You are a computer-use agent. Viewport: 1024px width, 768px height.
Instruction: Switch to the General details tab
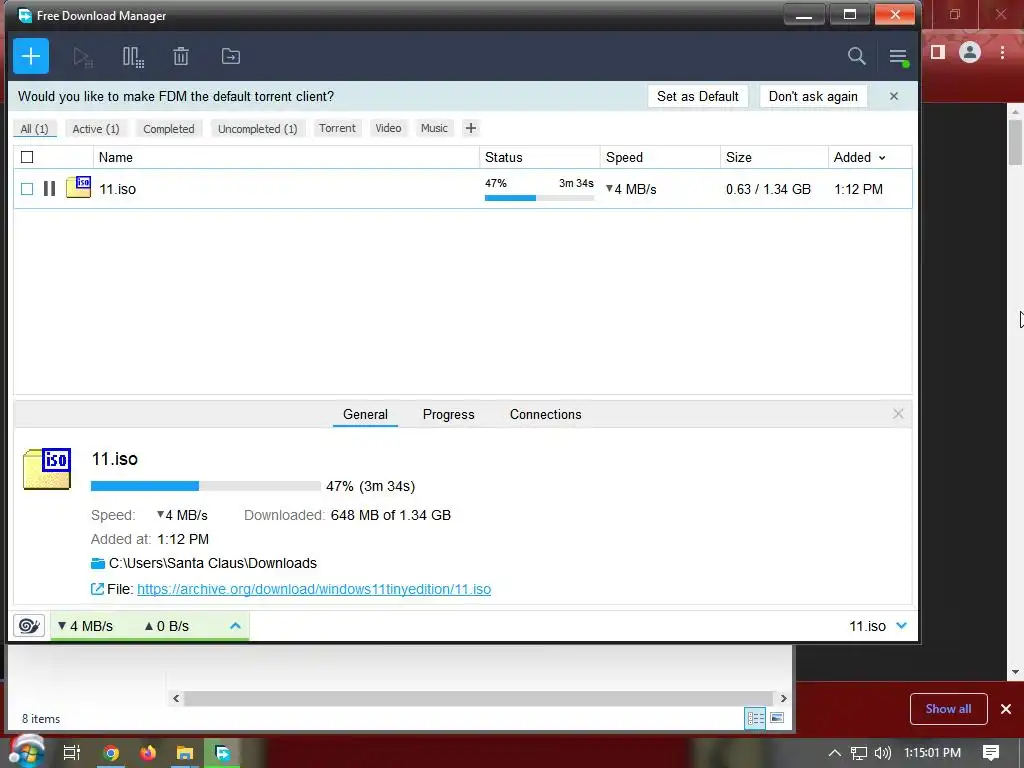click(x=365, y=414)
